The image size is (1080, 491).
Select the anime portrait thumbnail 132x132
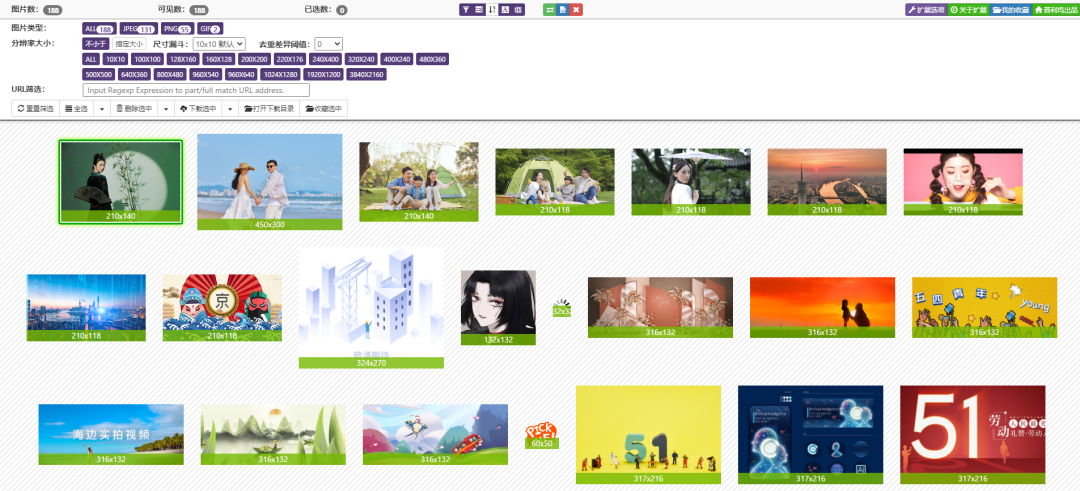pyautogui.click(x=498, y=307)
